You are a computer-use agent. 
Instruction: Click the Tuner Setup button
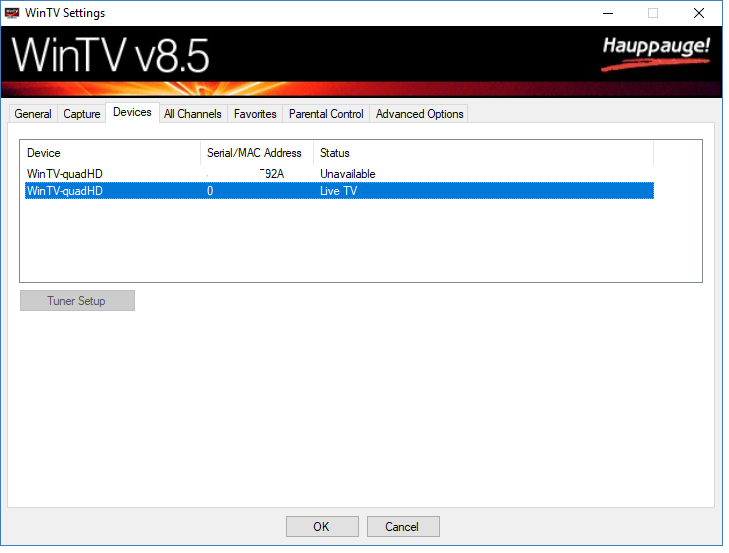pos(77,301)
